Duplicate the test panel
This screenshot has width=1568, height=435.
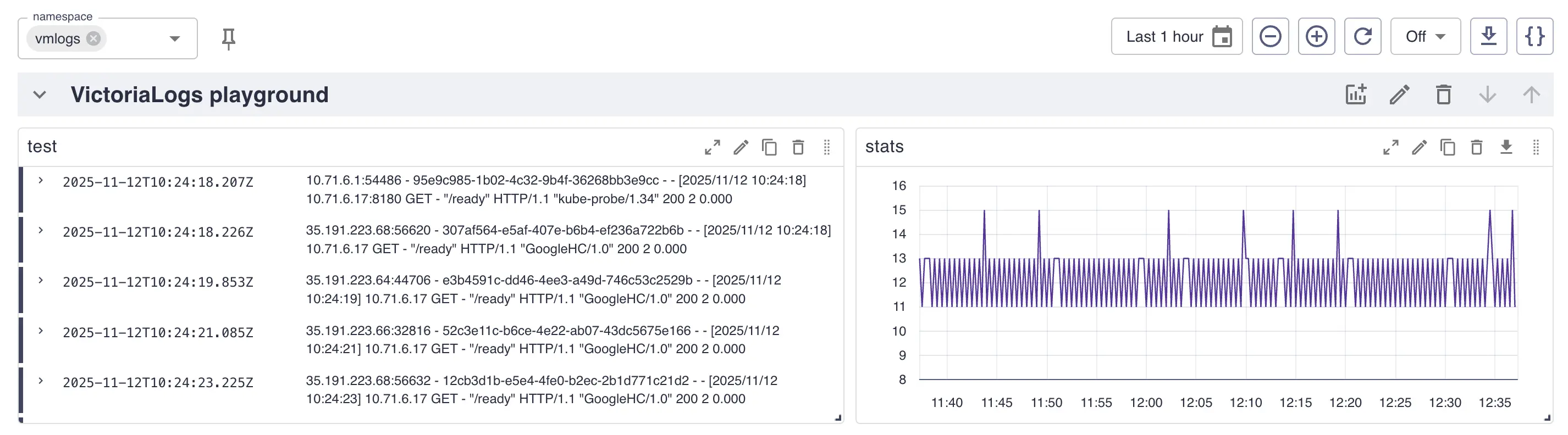[x=769, y=147]
